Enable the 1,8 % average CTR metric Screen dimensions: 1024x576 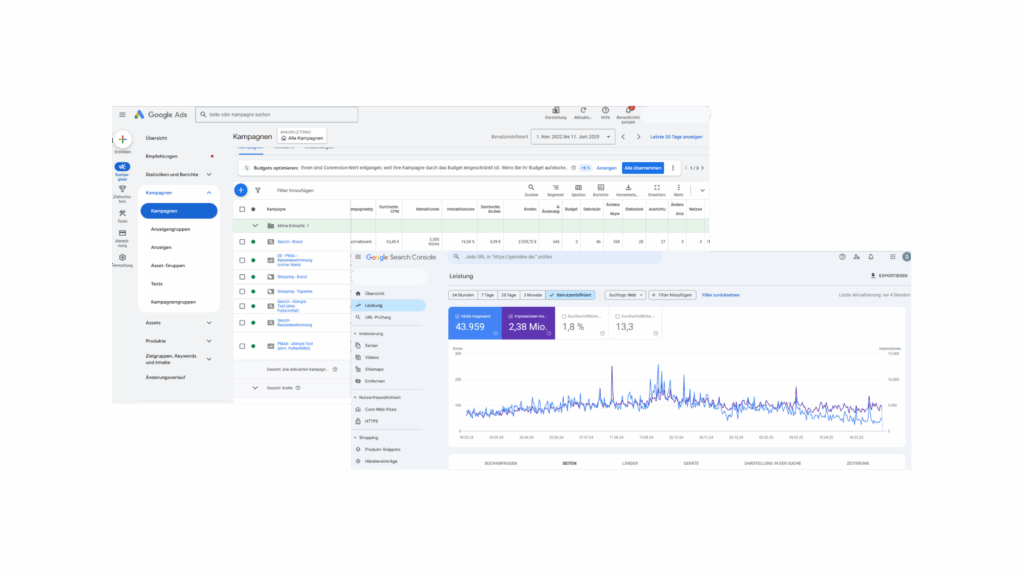coord(582,323)
